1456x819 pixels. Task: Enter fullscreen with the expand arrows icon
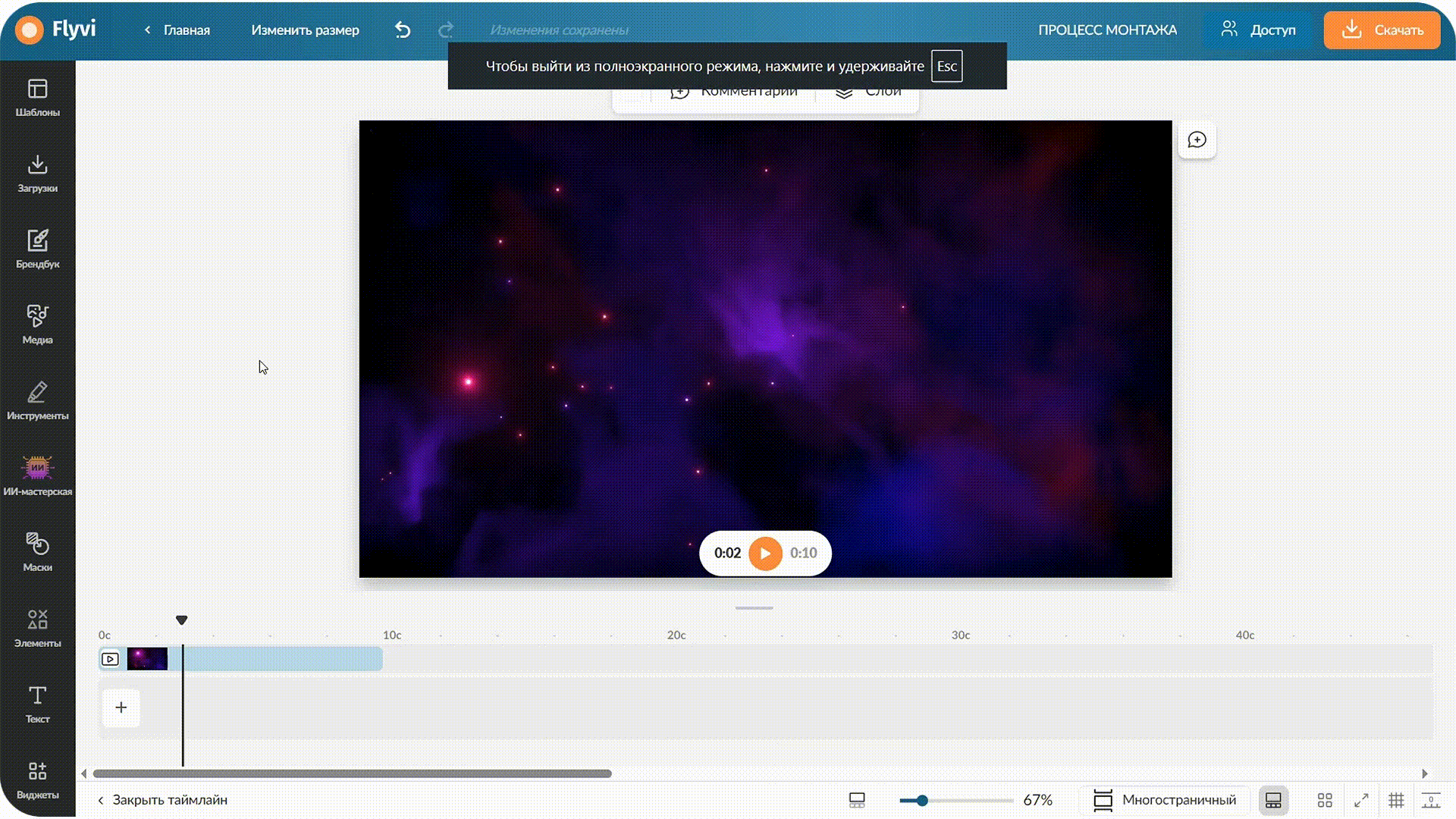(1361, 800)
